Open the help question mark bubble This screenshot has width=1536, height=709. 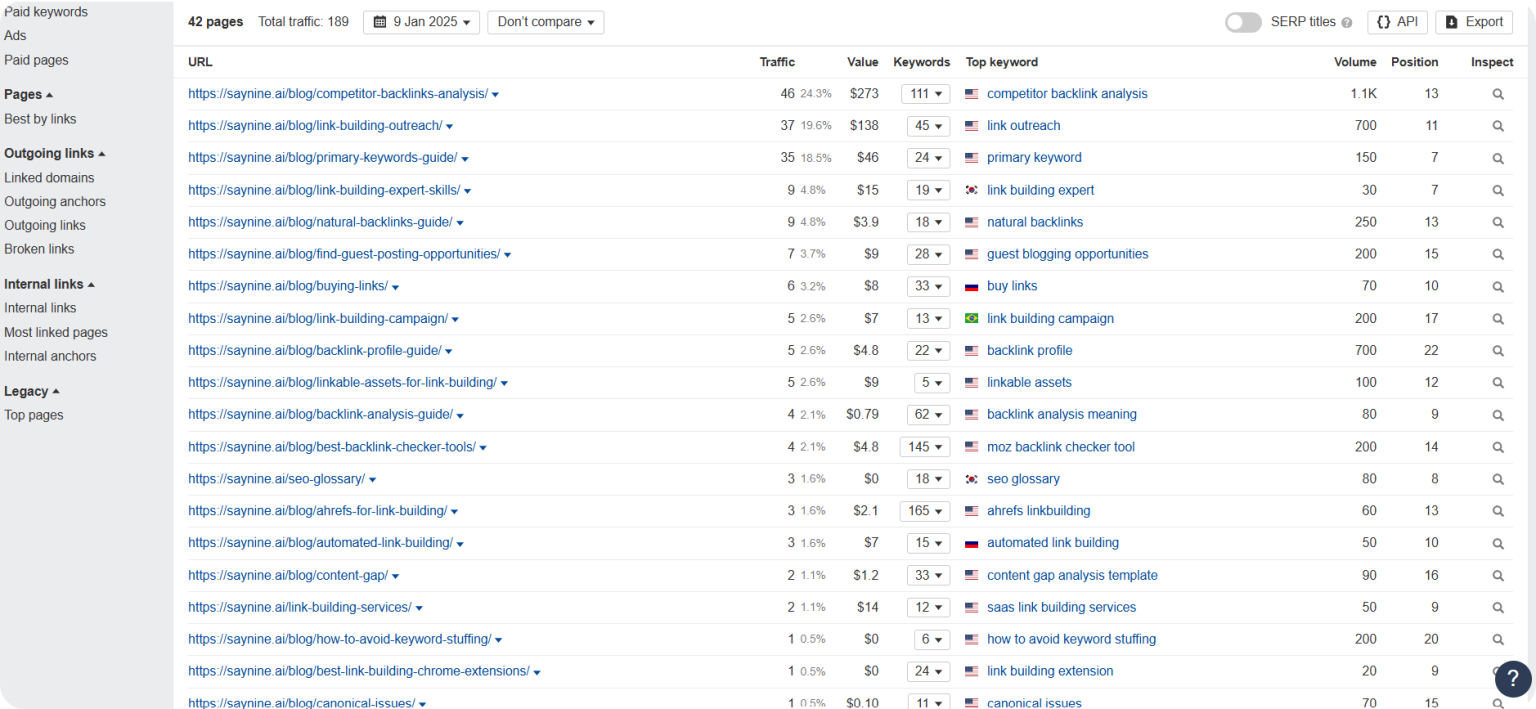click(1513, 679)
